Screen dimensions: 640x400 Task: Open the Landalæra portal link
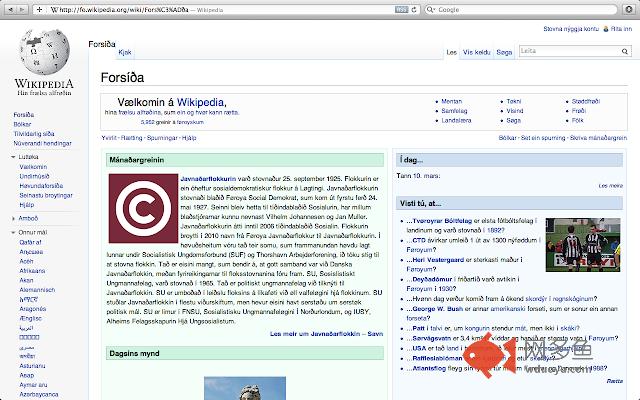click(x=456, y=120)
